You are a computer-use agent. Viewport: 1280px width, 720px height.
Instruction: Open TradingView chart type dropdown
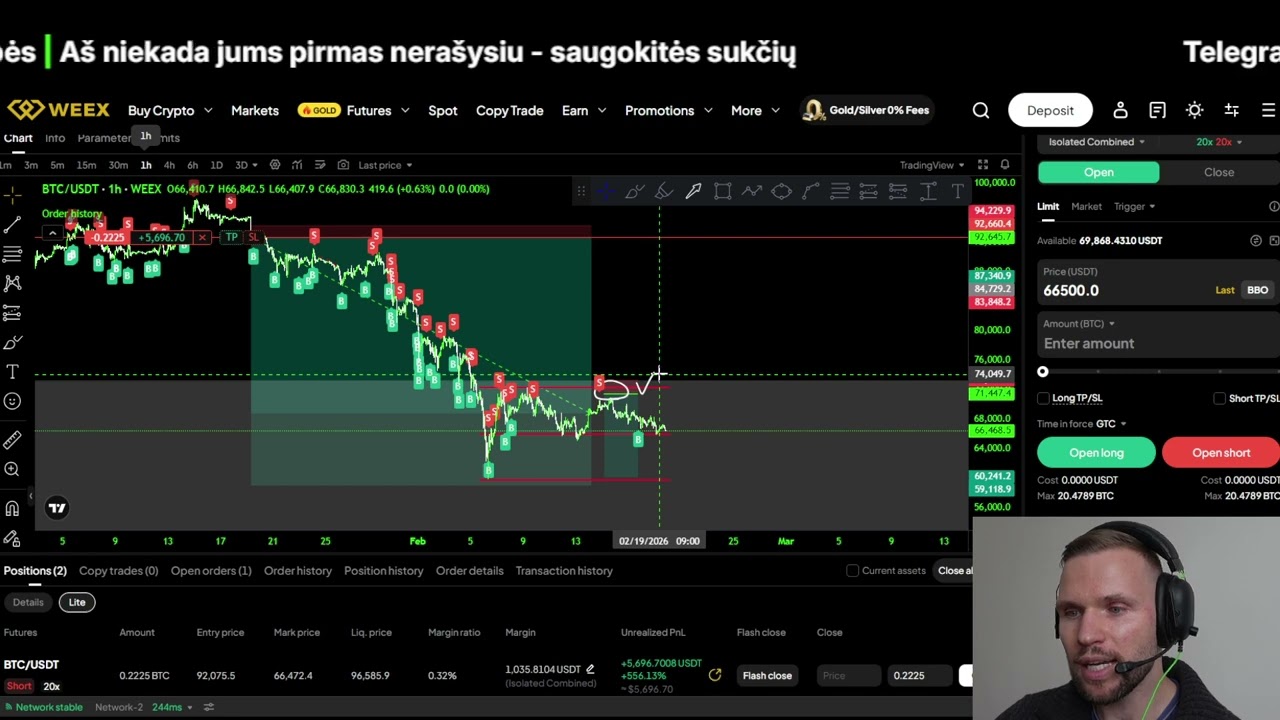pyautogui.click(x=932, y=165)
